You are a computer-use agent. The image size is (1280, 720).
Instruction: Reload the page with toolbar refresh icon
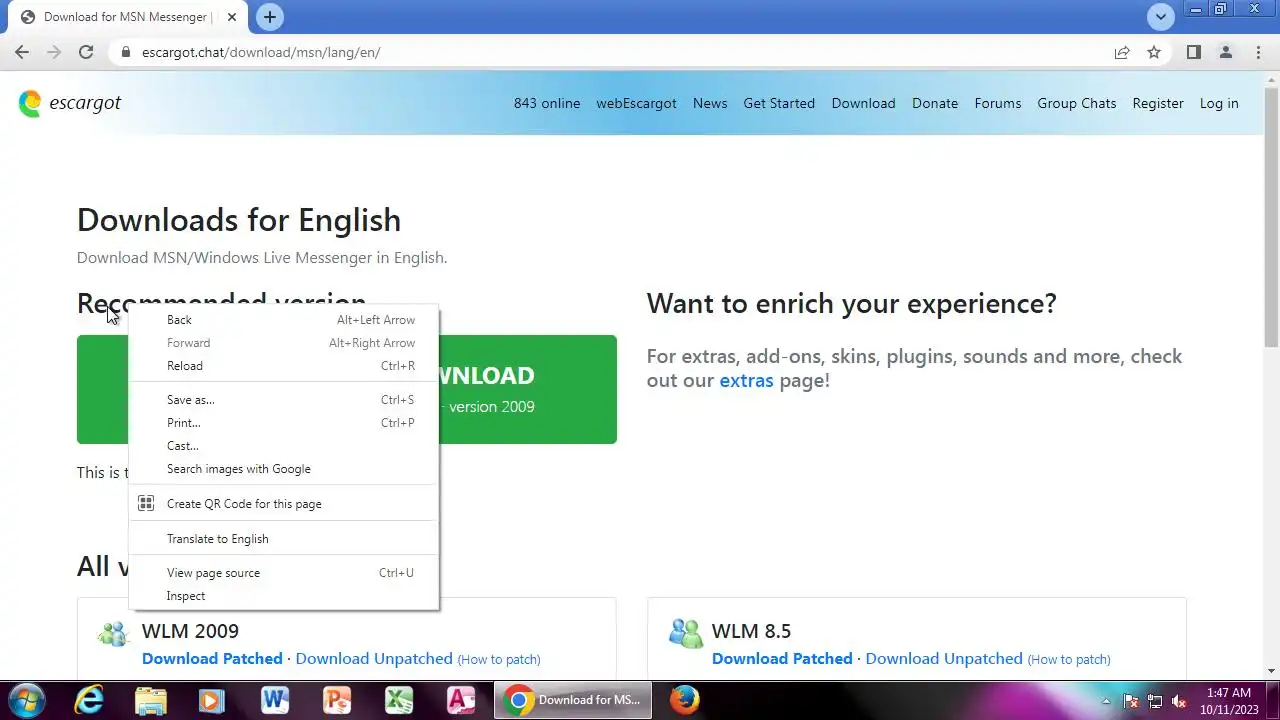(x=86, y=52)
